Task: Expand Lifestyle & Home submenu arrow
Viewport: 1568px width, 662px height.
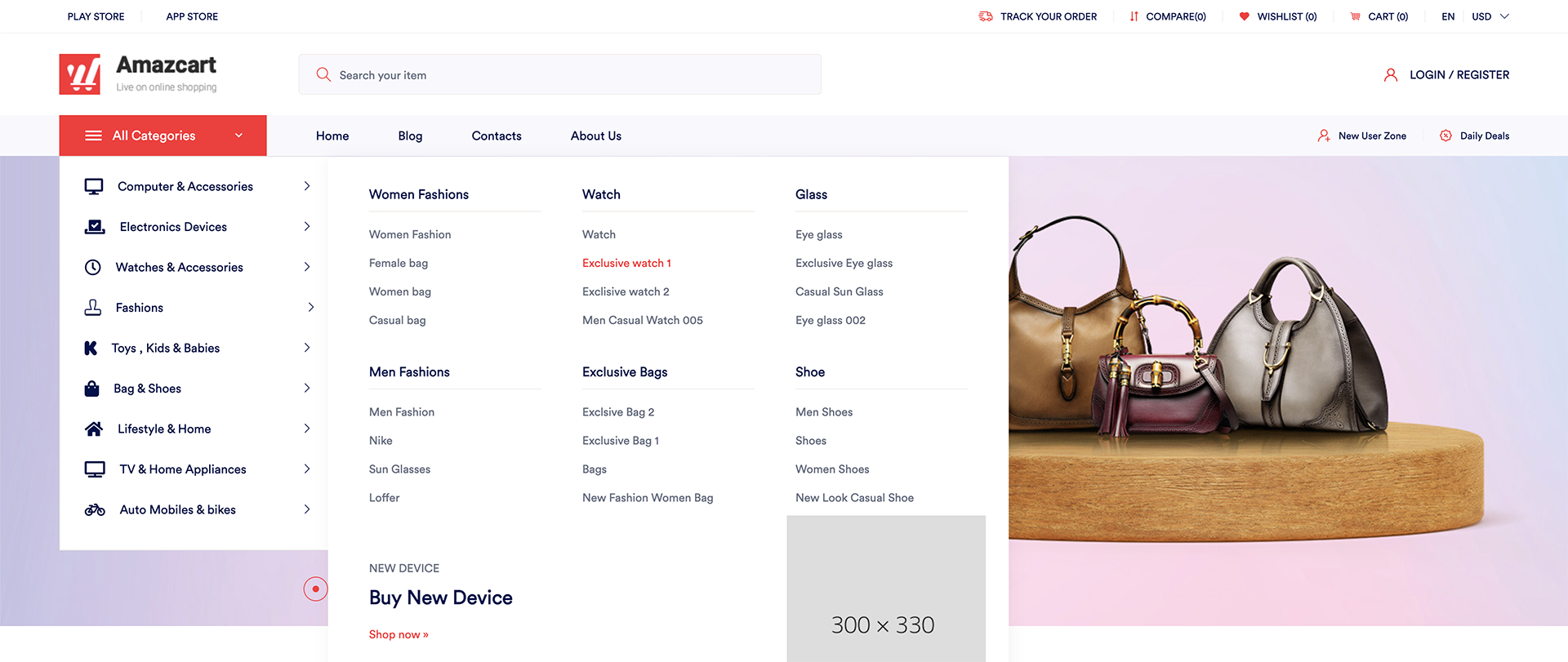Action: 307,429
